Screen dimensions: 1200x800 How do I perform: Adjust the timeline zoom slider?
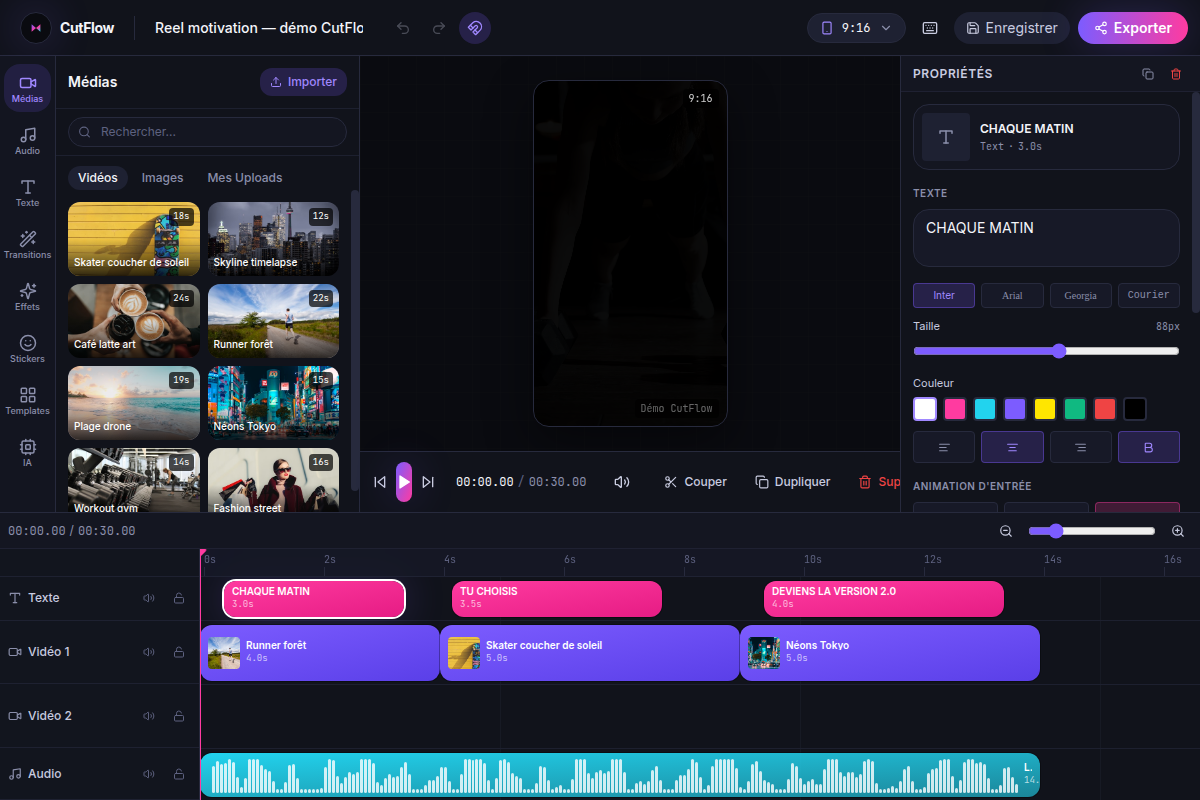click(1092, 531)
